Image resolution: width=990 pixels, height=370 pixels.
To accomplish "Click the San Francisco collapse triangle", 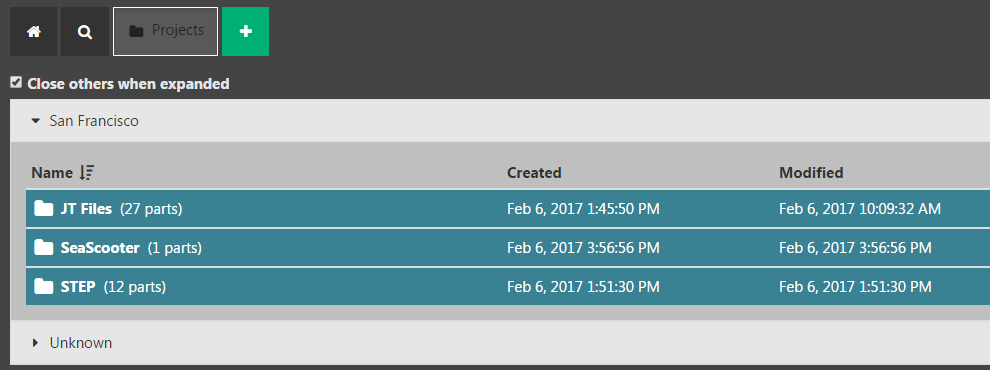I will point(36,121).
